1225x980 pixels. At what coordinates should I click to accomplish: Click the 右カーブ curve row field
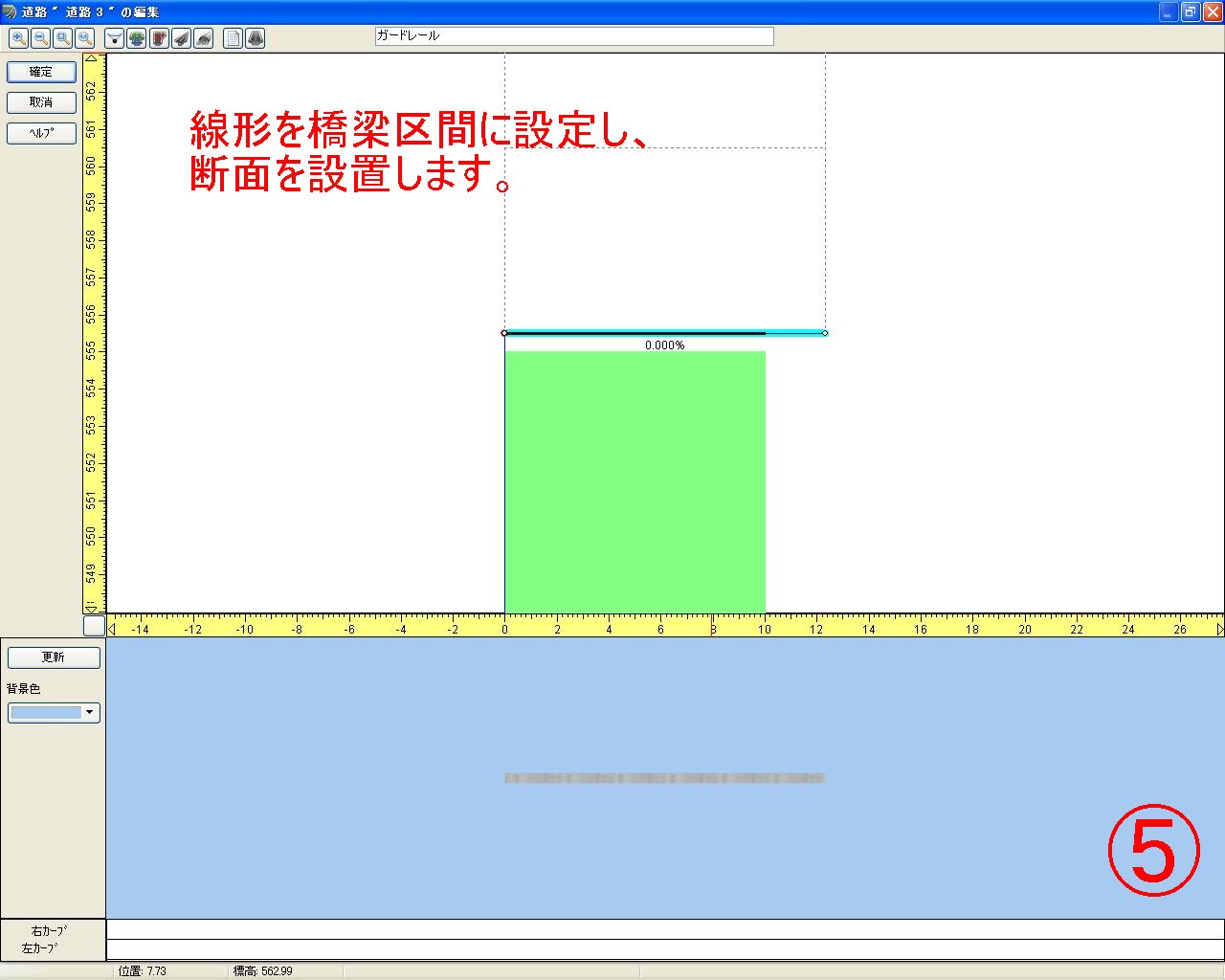[x=665, y=929]
